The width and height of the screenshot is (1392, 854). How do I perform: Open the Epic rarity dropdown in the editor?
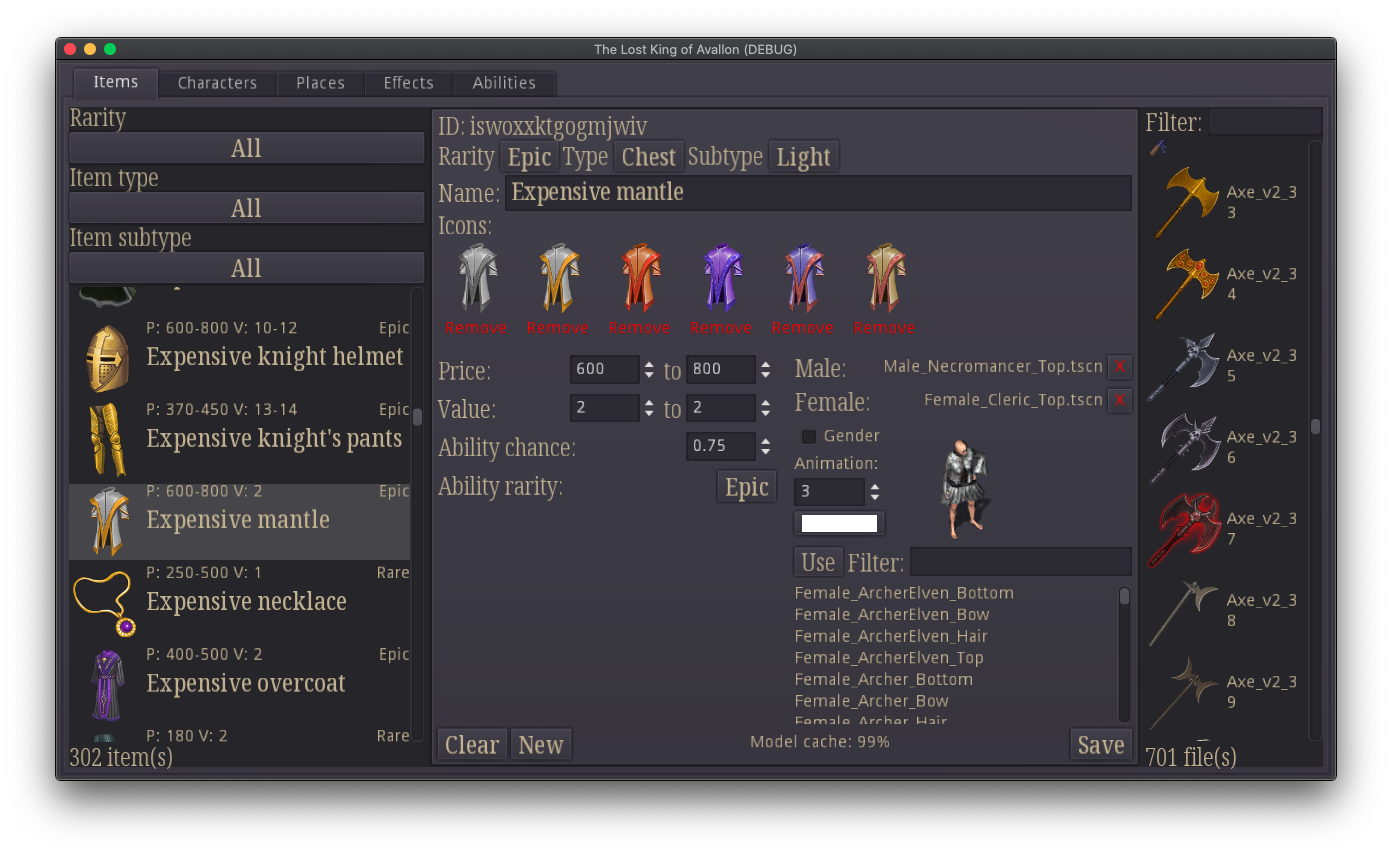click(529, 157)
